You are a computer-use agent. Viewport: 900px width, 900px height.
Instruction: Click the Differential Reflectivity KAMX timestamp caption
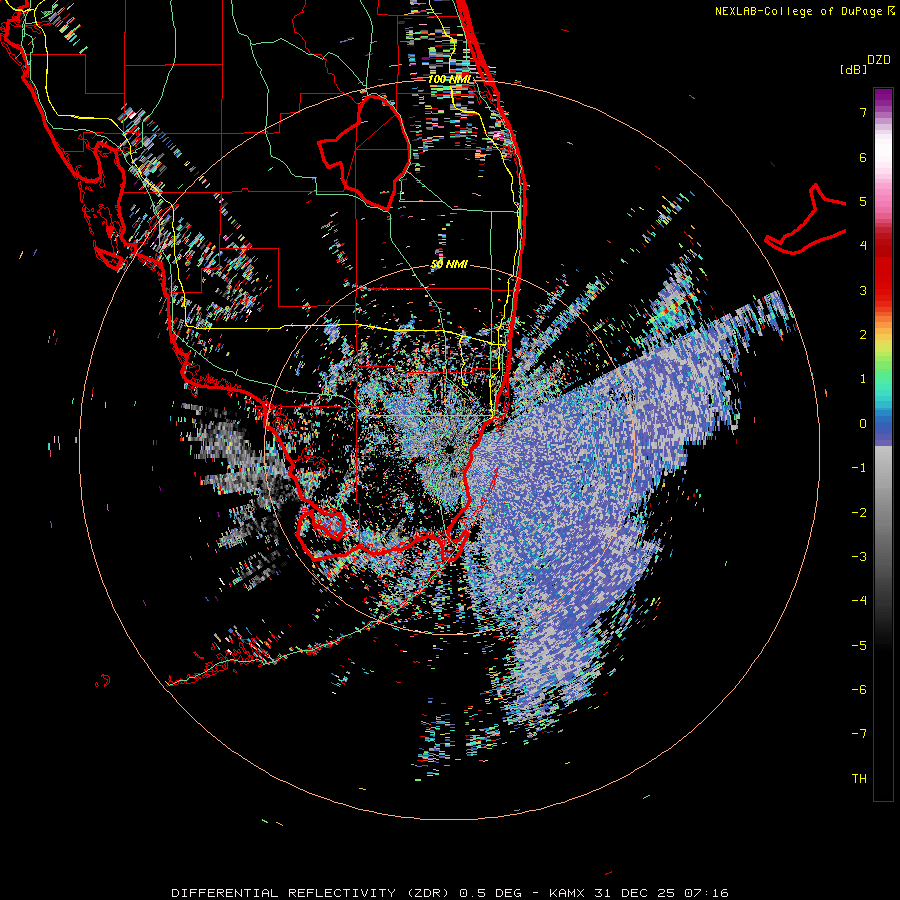tap(450, 893)
